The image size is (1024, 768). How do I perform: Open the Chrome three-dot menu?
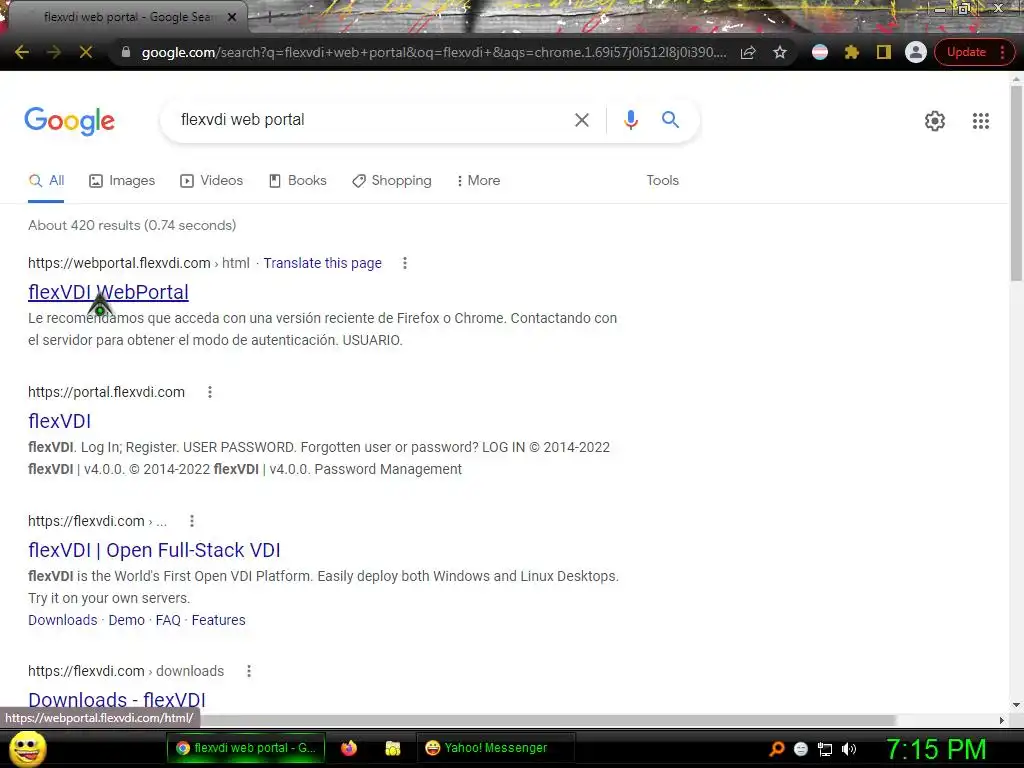click(1002, 52)
